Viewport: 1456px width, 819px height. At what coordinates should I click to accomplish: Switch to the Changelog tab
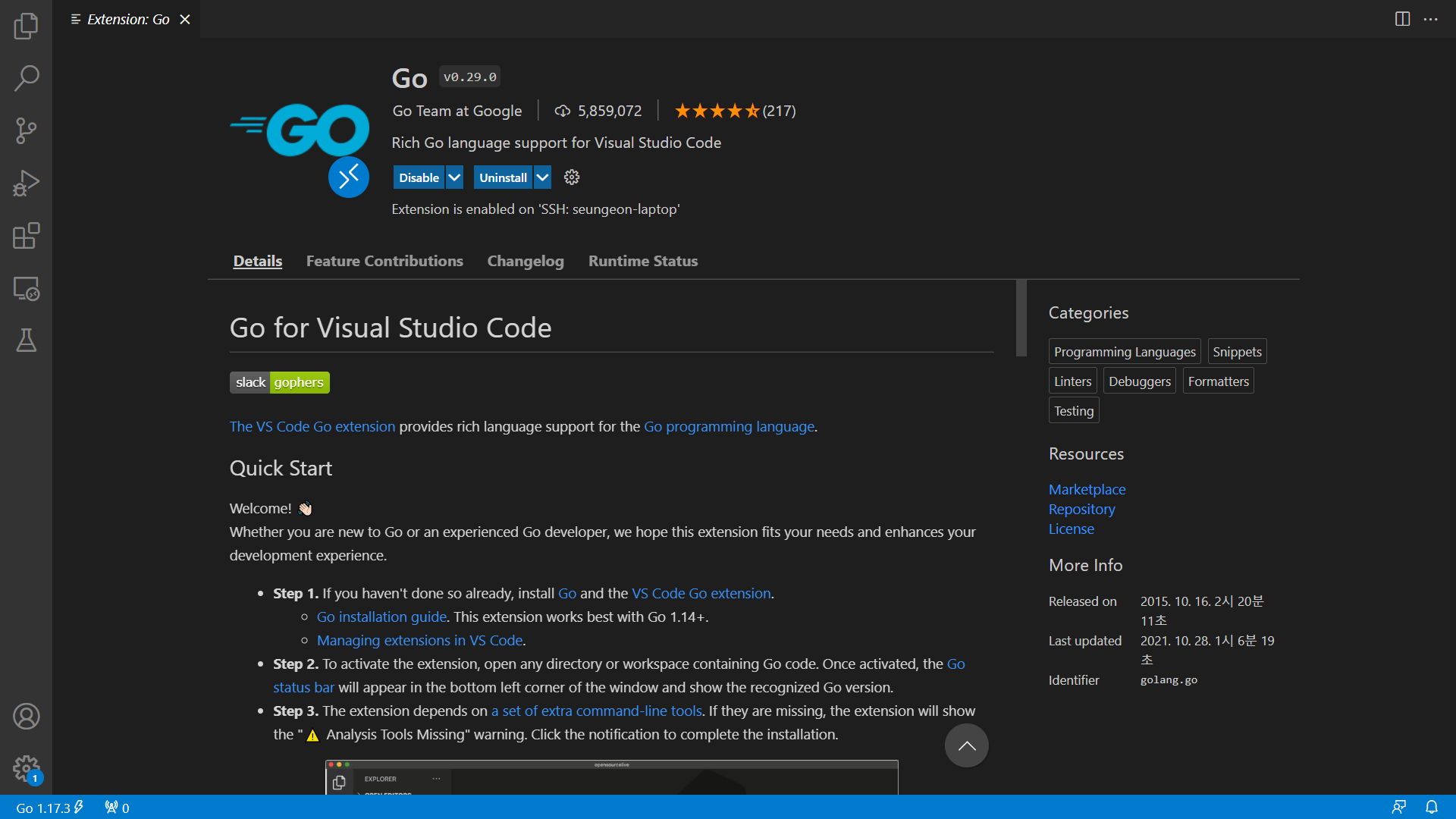click(x=526, y=261)
